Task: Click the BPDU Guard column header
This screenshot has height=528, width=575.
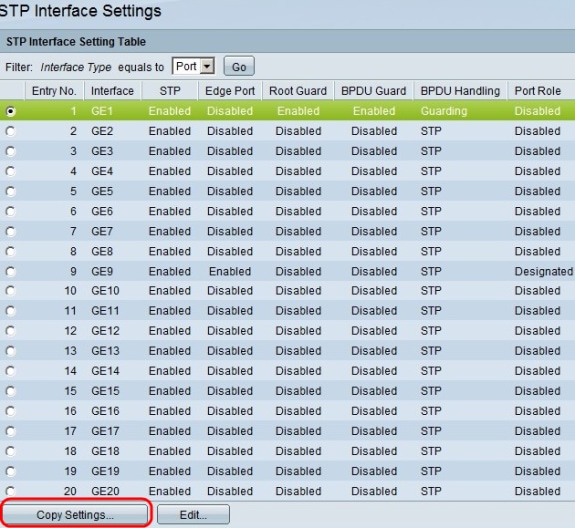Action: [x=374, y=91]
